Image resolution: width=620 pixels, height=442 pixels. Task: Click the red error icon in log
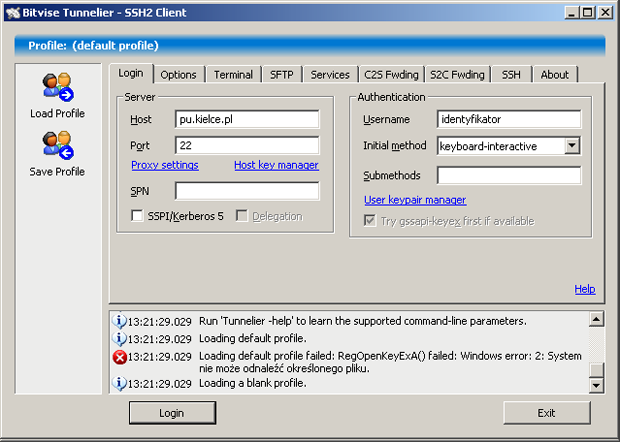120,356
